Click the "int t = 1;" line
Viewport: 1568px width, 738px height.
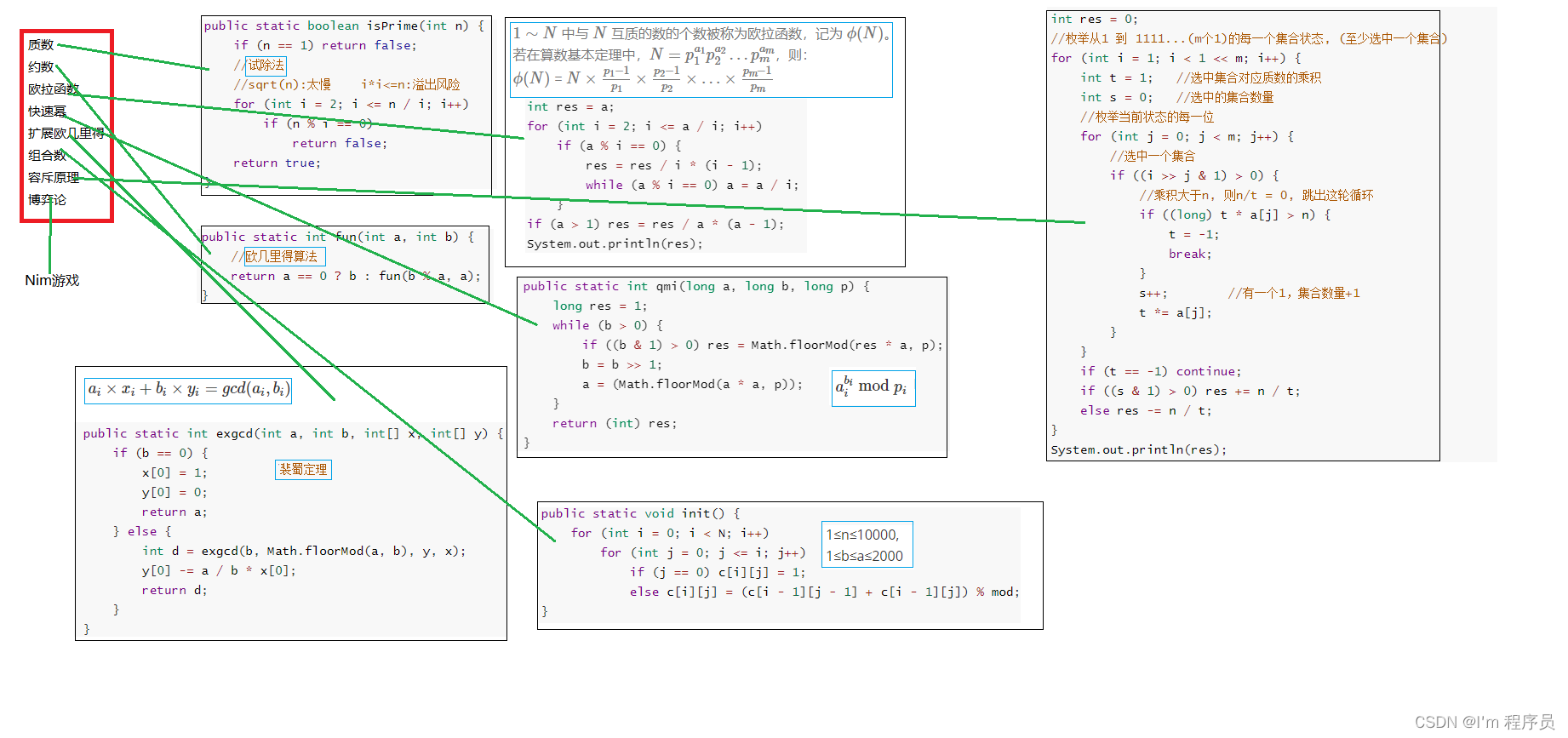(1117, 77)
